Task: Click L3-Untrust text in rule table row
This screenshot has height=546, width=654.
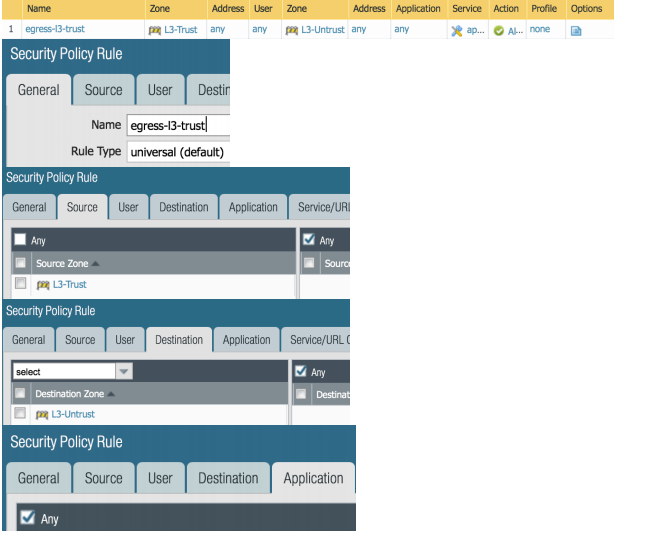Action: coord(323,30)
